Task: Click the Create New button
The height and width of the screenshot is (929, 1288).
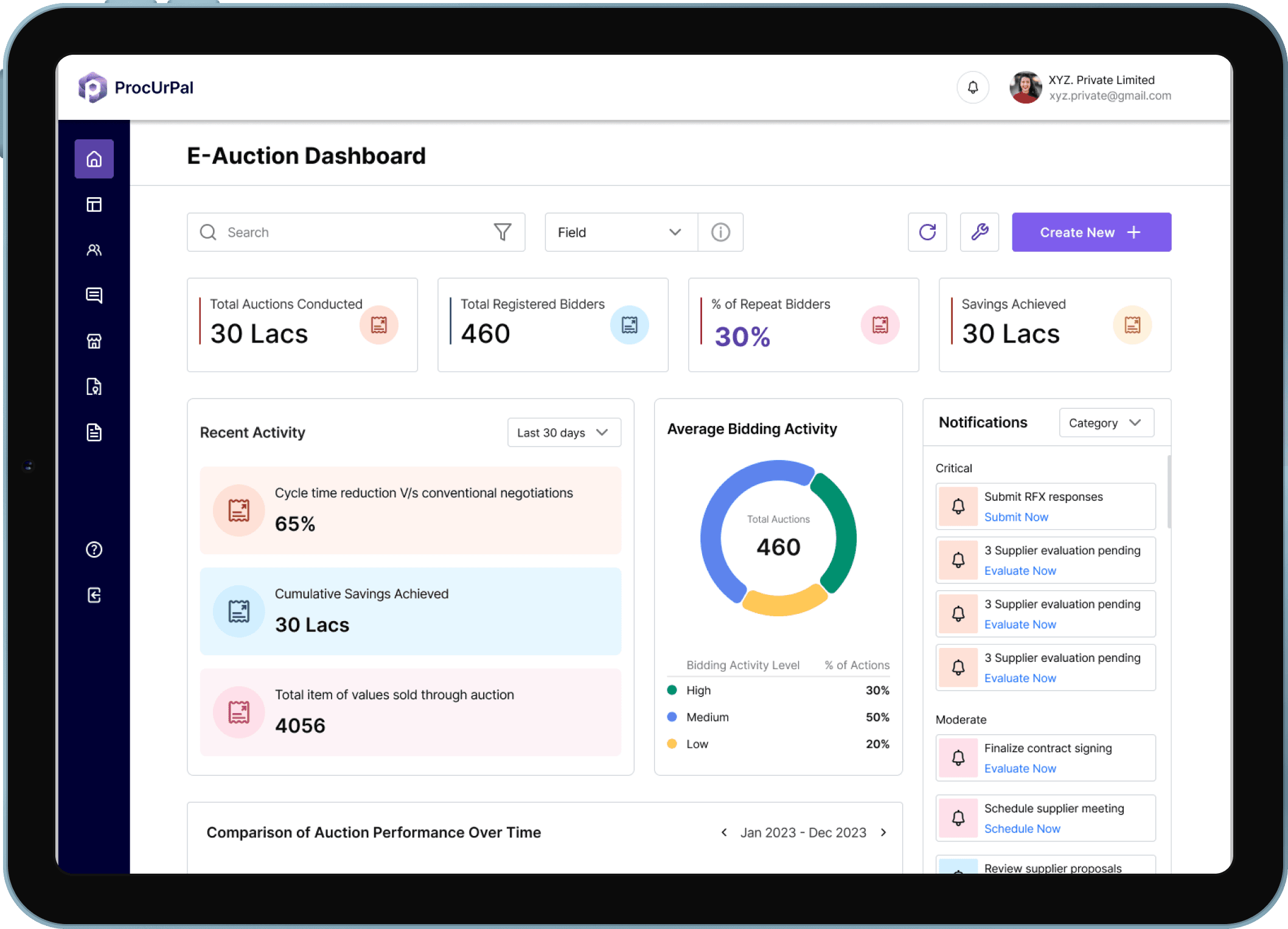Action: point(1091,232)
